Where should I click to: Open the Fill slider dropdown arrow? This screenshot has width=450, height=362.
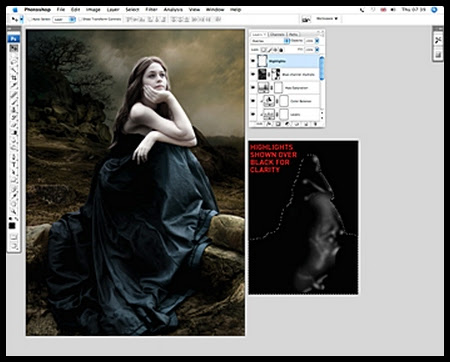317,50
